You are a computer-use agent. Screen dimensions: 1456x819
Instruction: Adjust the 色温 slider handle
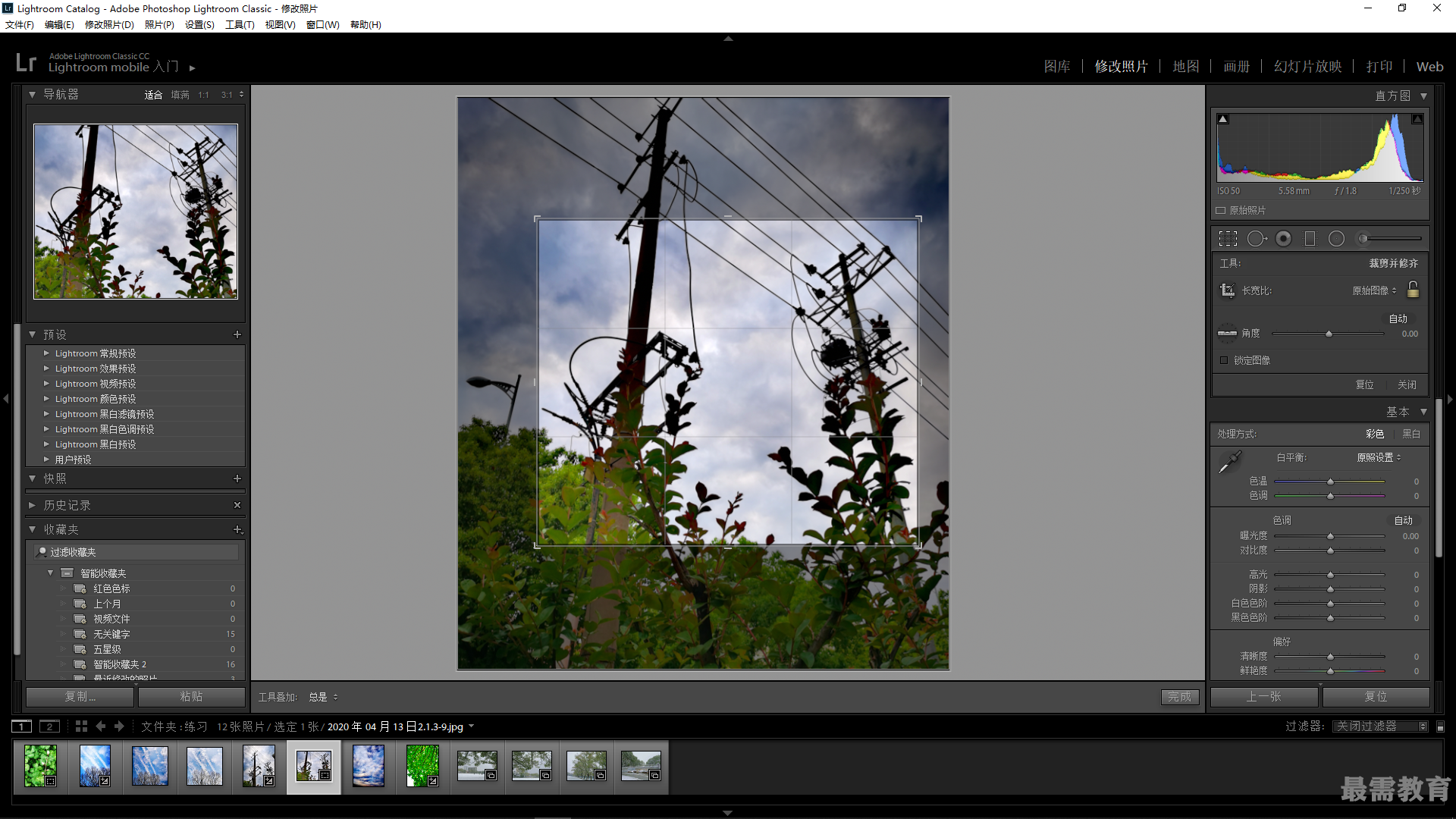(1330, 482)
